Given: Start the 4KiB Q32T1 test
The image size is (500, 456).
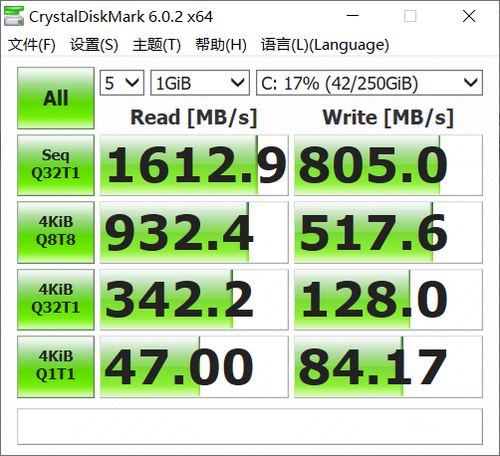Looking at the screenshot, I should [x=56, y=299].
